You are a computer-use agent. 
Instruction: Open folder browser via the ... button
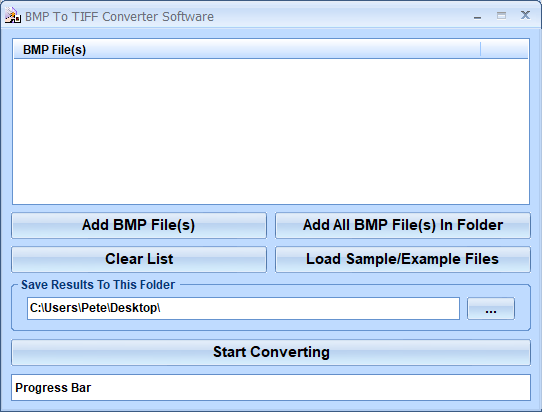point(491,308)
